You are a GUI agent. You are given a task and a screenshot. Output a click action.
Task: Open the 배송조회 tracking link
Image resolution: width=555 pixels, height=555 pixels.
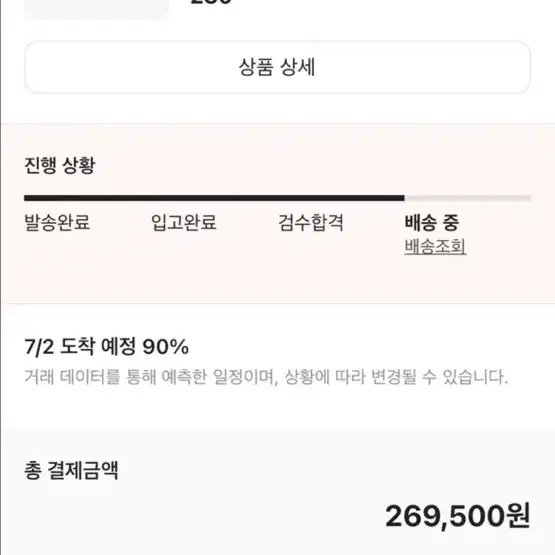point(435,246)
